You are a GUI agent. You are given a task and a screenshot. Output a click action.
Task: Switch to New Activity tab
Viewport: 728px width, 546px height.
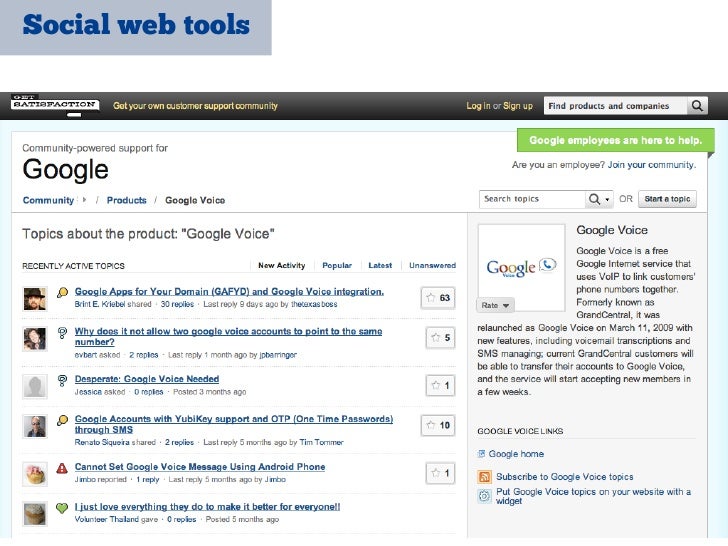(281, 266)
